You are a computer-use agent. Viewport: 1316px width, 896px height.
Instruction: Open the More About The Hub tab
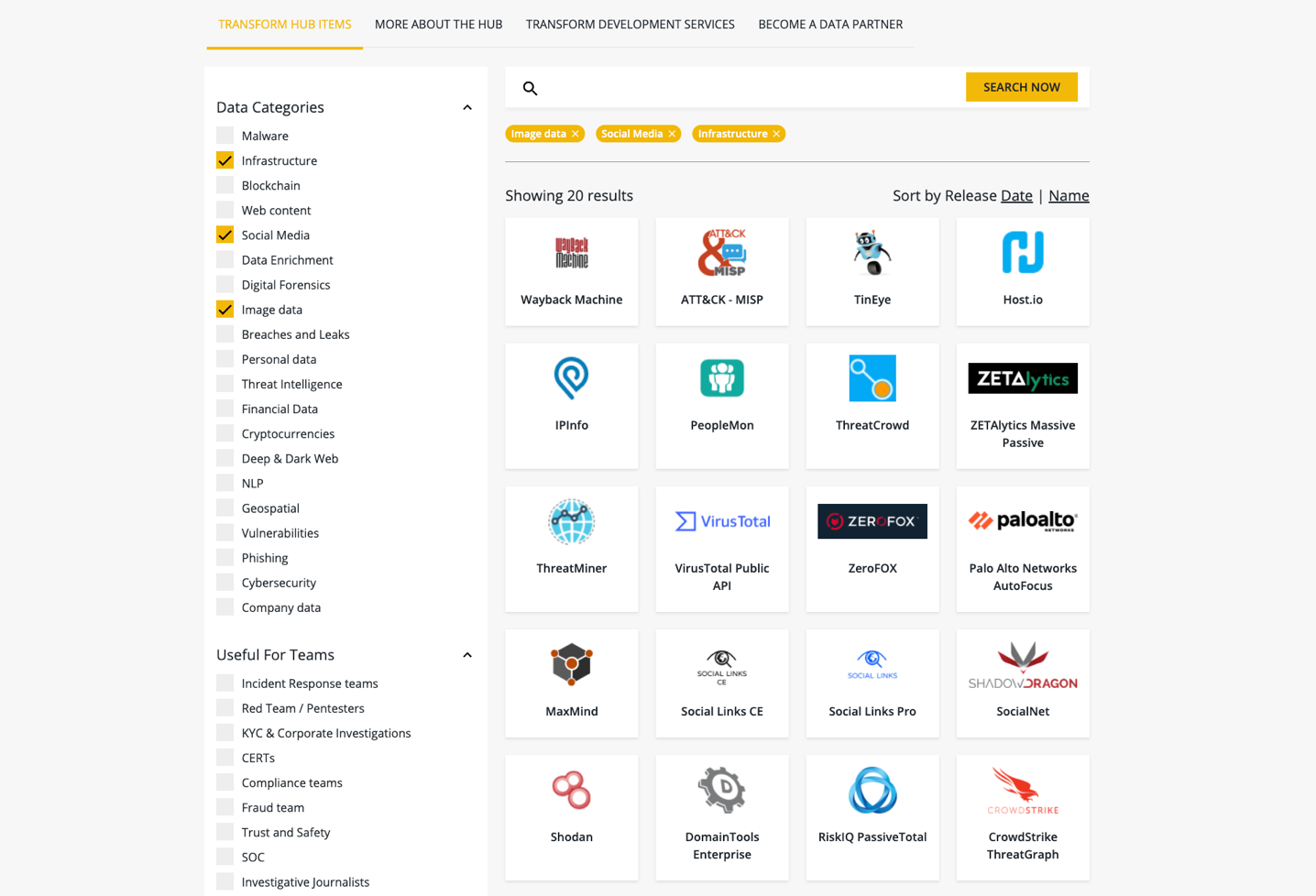pos(438,24)
